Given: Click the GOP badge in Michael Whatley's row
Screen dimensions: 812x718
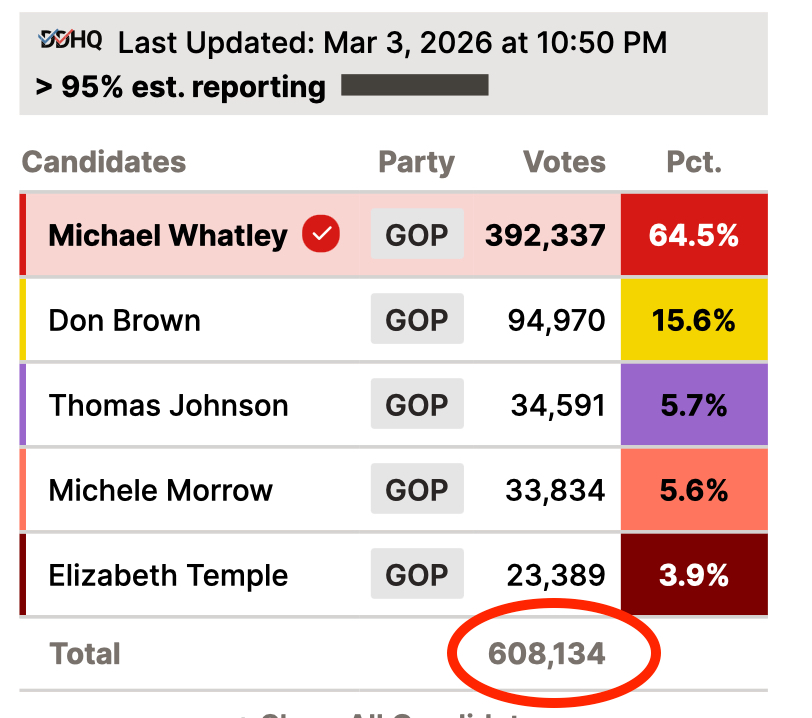Looking at the screenshot, I should click(x=417, y=235).
